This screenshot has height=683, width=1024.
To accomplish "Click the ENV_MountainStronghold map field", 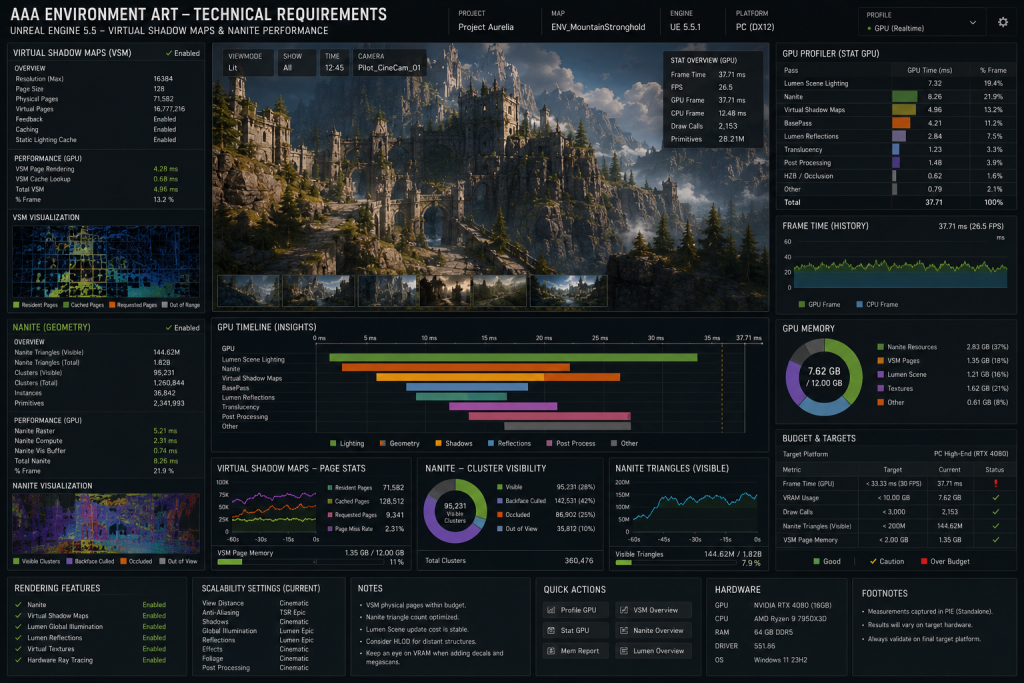I will click(x=598, y=22).
